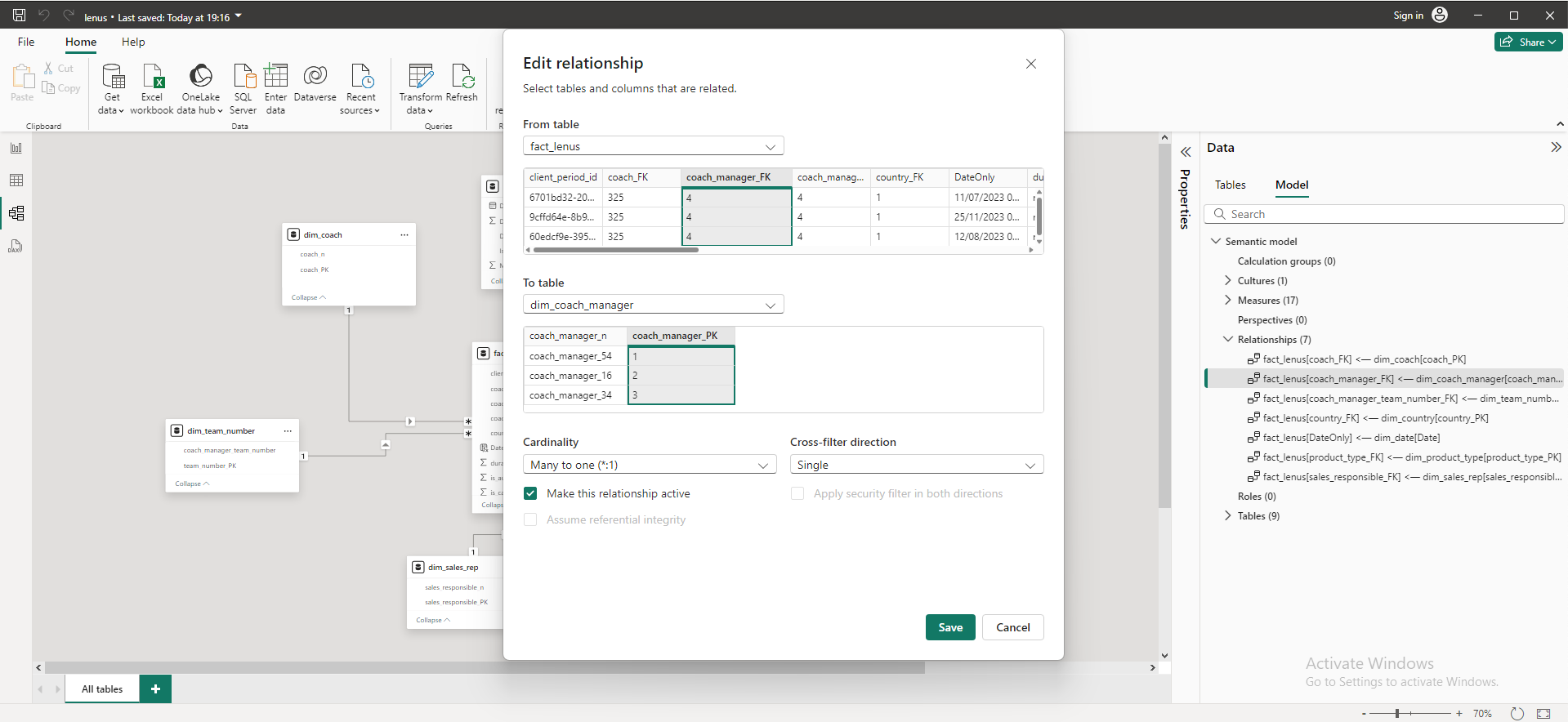This screenshot has width=1568, height=722.
Task: Select the fact_lenus[coach_FK] relationship icon
Action: point(1253,359)
